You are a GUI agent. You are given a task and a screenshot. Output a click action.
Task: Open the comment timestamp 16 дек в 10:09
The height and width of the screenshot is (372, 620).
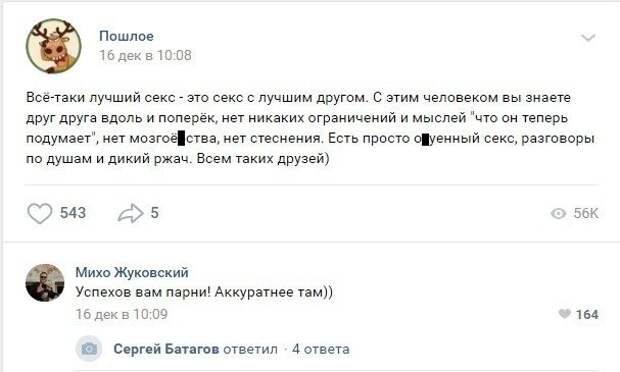(122, 314)
